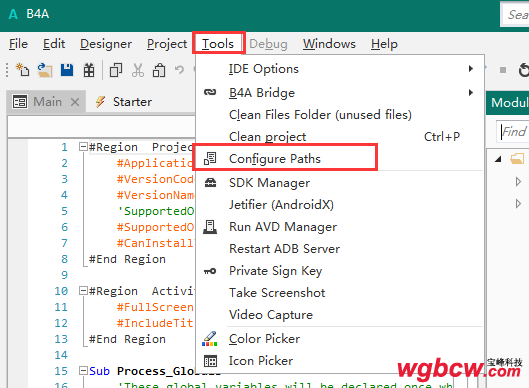Choose Clean Files Folder (unused files)

pos(340,115)
